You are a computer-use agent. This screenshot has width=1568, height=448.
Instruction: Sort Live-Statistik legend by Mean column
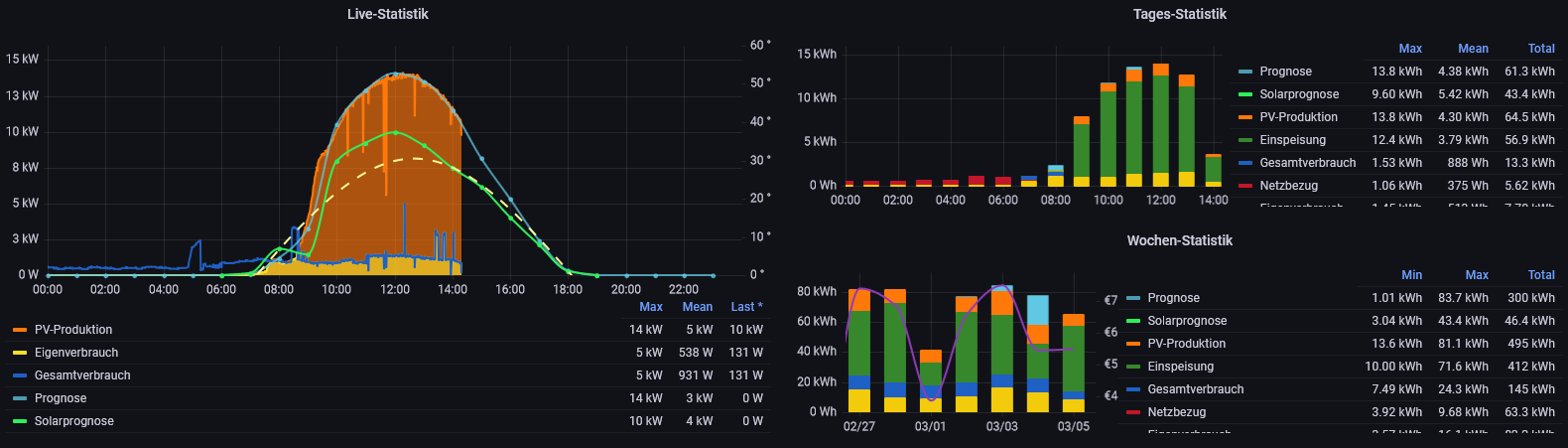(697, 307)
